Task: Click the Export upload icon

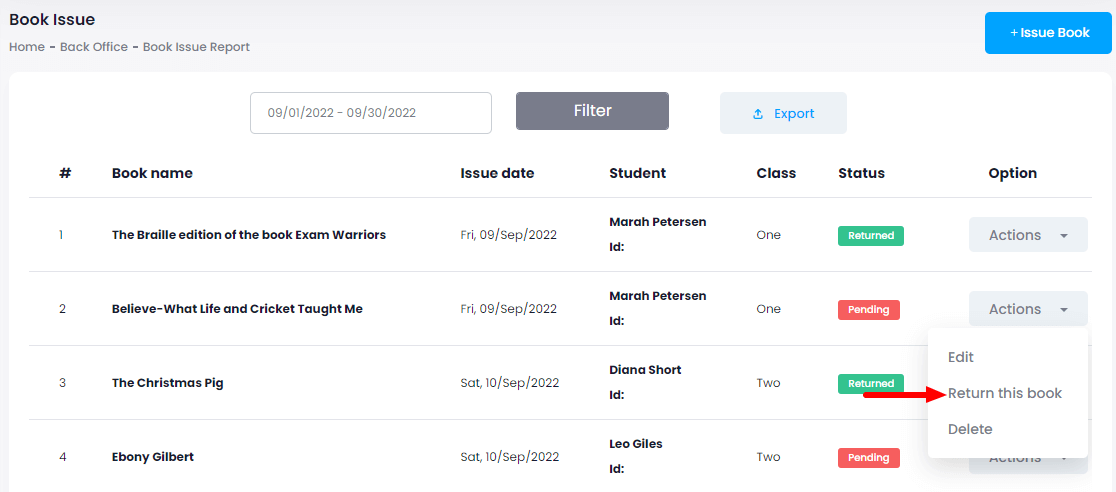Action: pos(758,114)
